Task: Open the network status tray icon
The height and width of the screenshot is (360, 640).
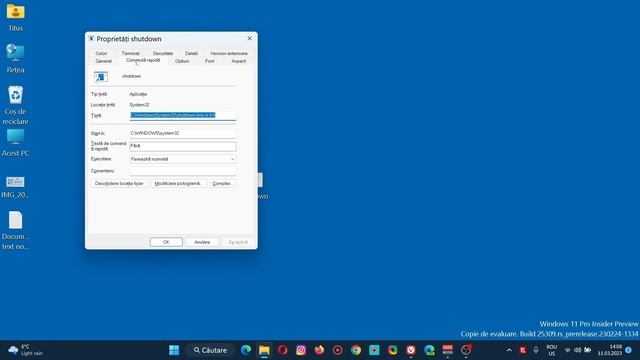Action: [x=567, y=350]
